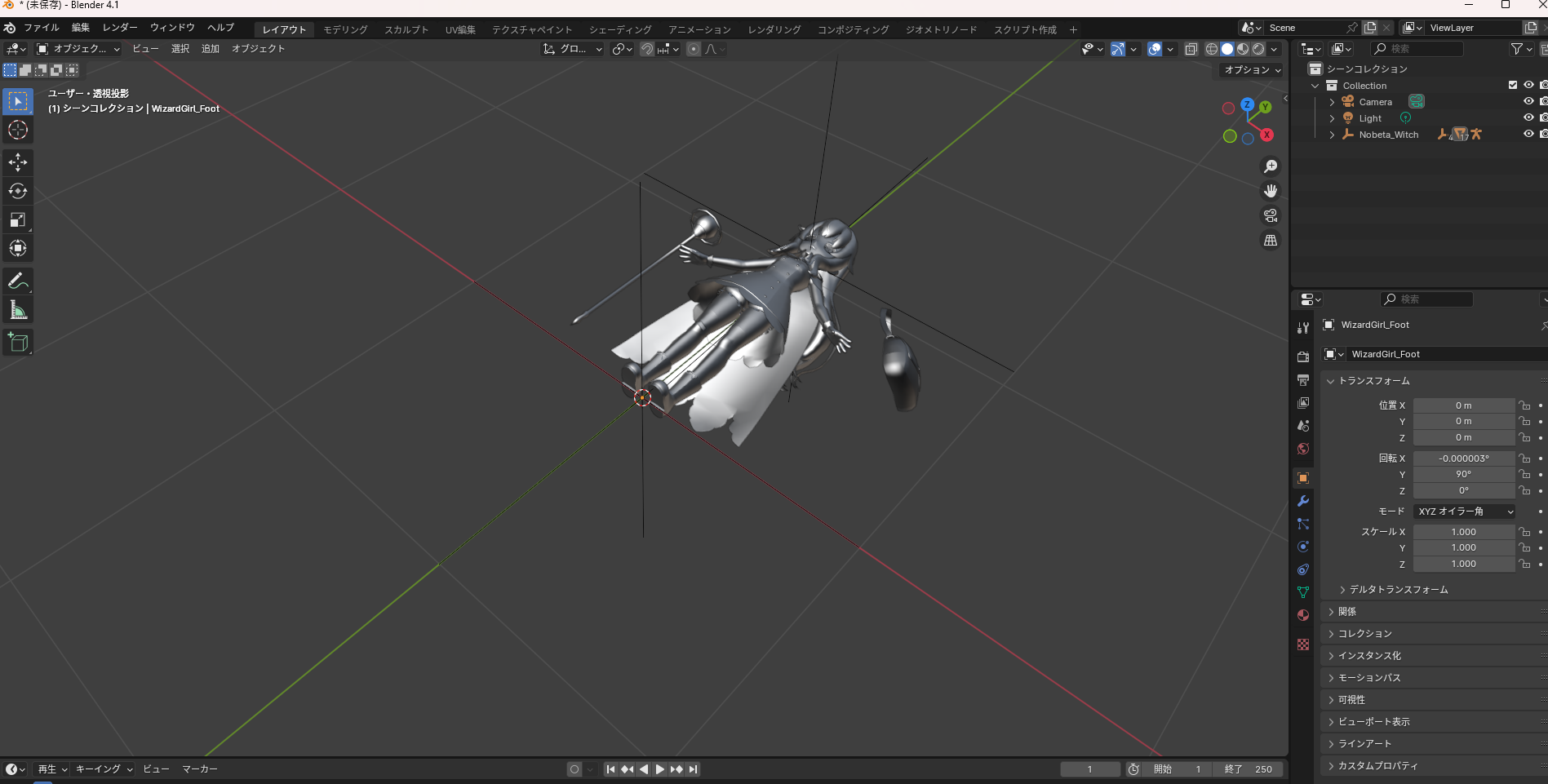This screenshot has width=1548, height=784.
Task: Open the Texture properties tab
Action: (x=1303, y=644)
